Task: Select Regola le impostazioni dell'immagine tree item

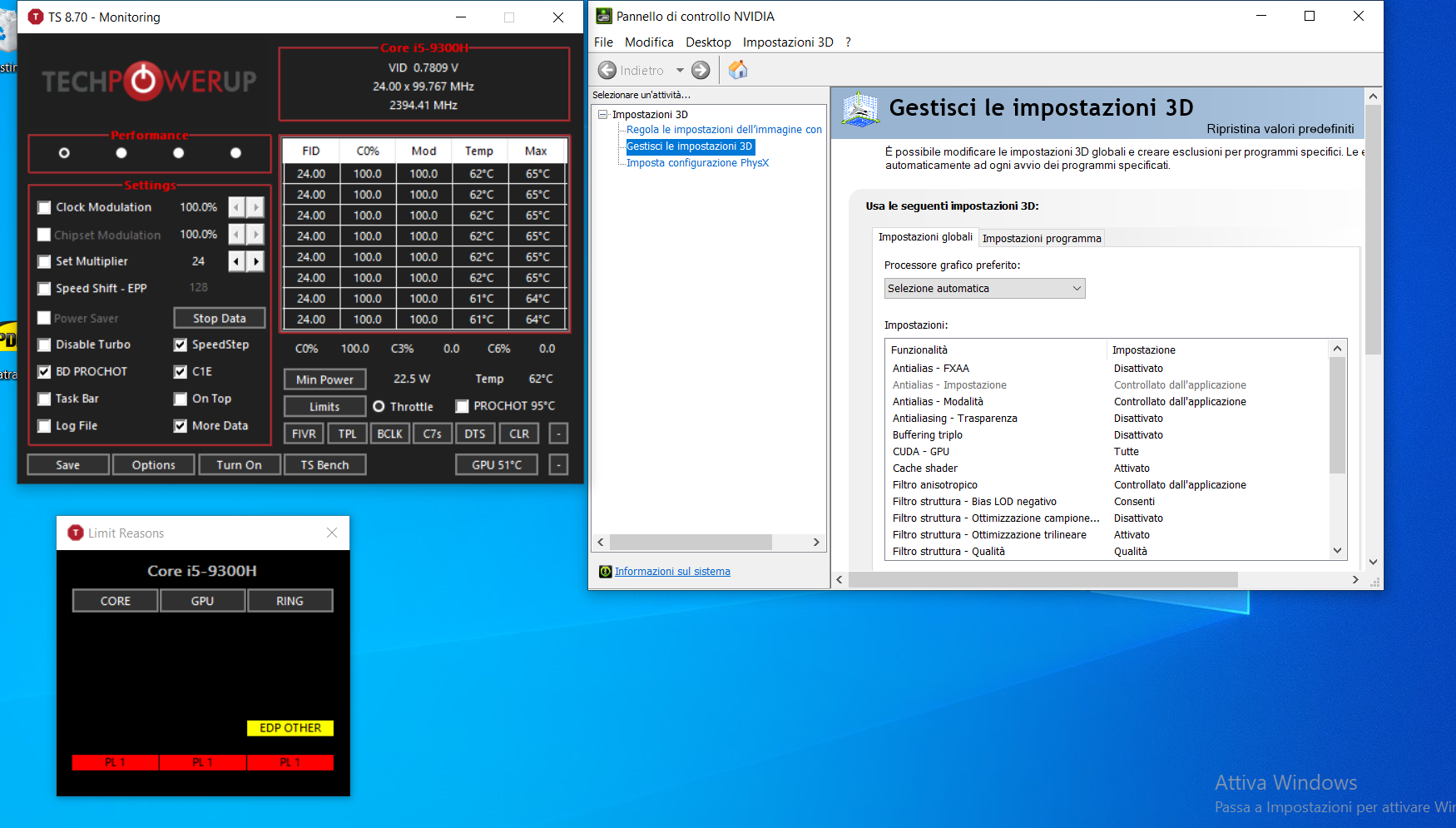Action: (x=724, y=130)
